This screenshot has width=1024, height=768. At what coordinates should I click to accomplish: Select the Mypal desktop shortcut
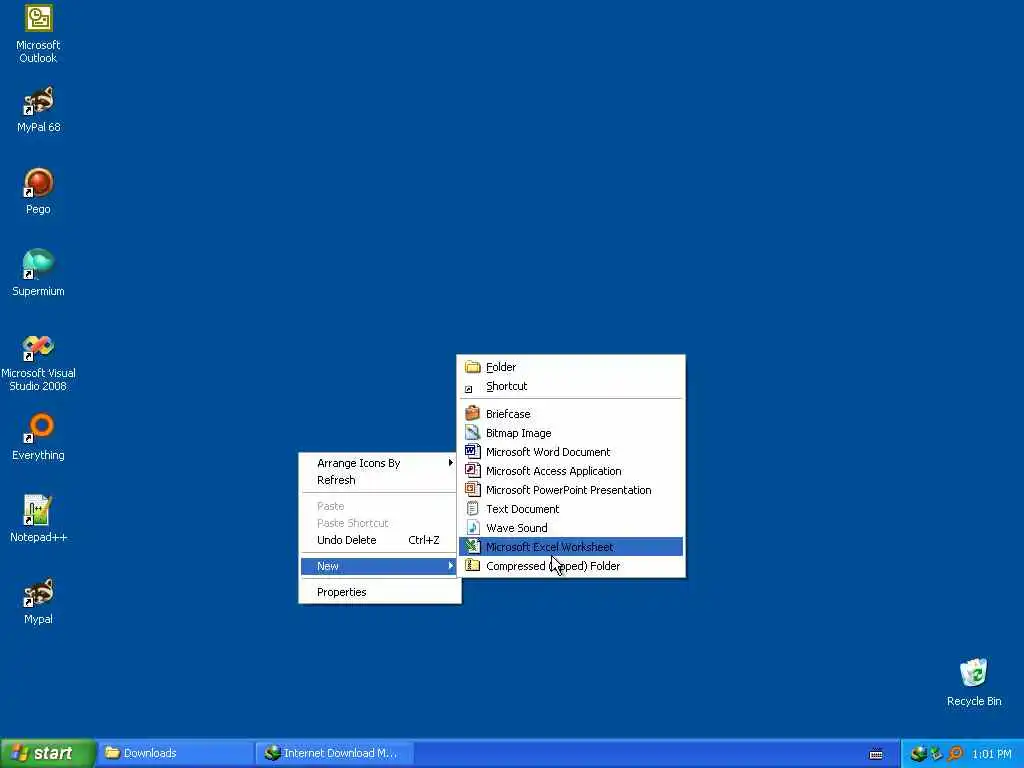click(38, 601)
